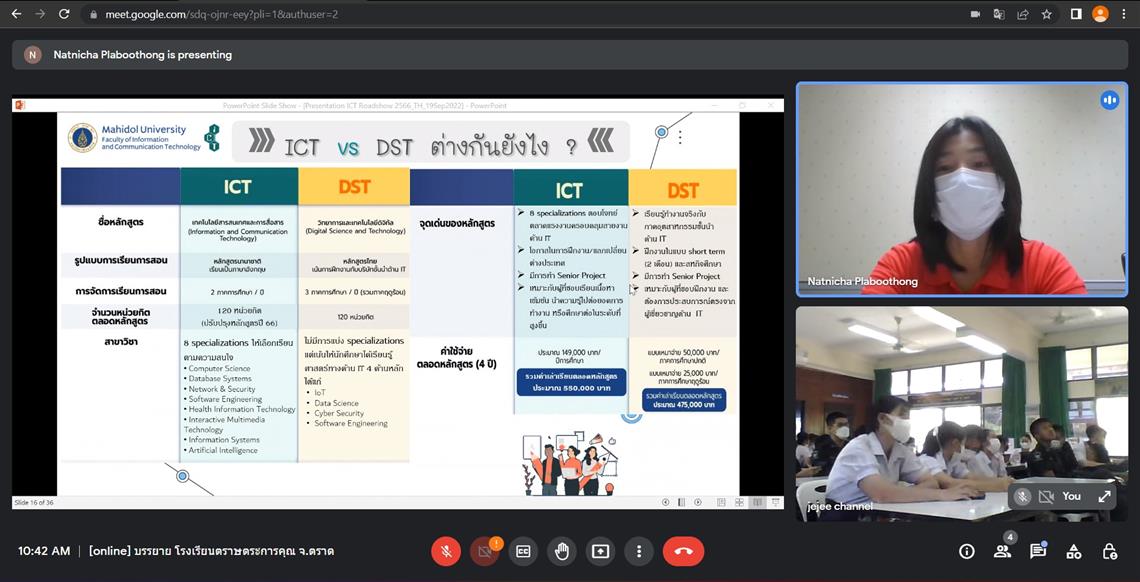Click Natnicha Plaboothong video tile

tap(962, 190)
